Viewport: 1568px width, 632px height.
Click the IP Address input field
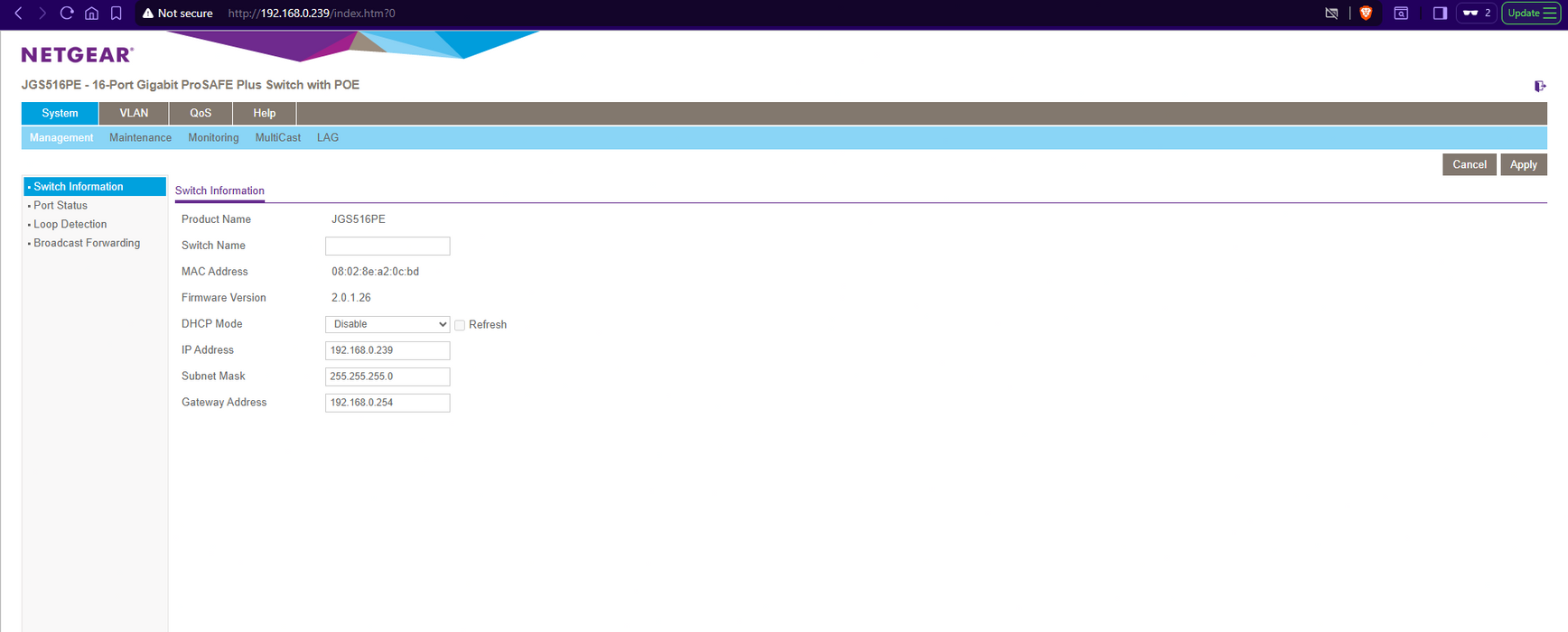point(387,350)
